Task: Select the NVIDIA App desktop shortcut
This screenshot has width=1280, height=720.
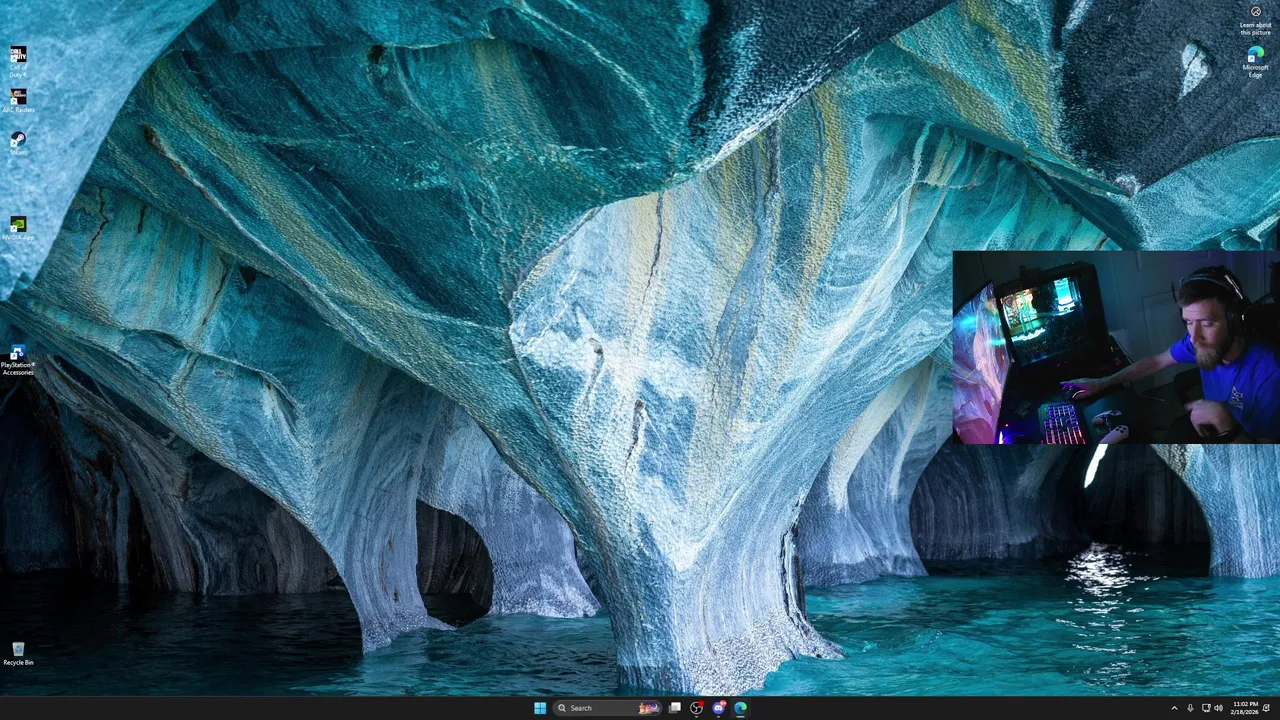Action: pyautogui.click(x=18, y=229)
